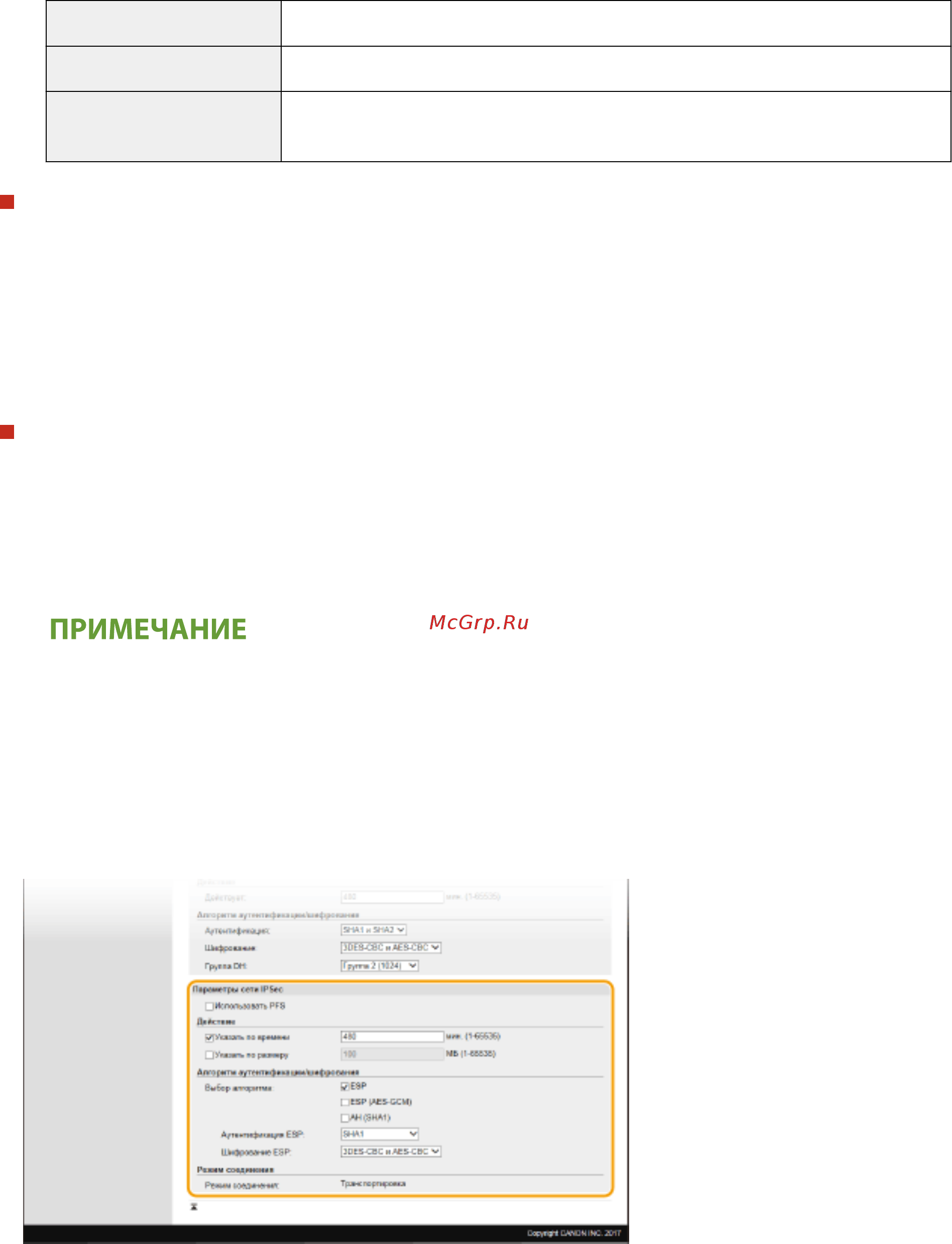952x1244 pixels.
Task: Click the Выбор алгоритма label
Action: click(239, 1088)
